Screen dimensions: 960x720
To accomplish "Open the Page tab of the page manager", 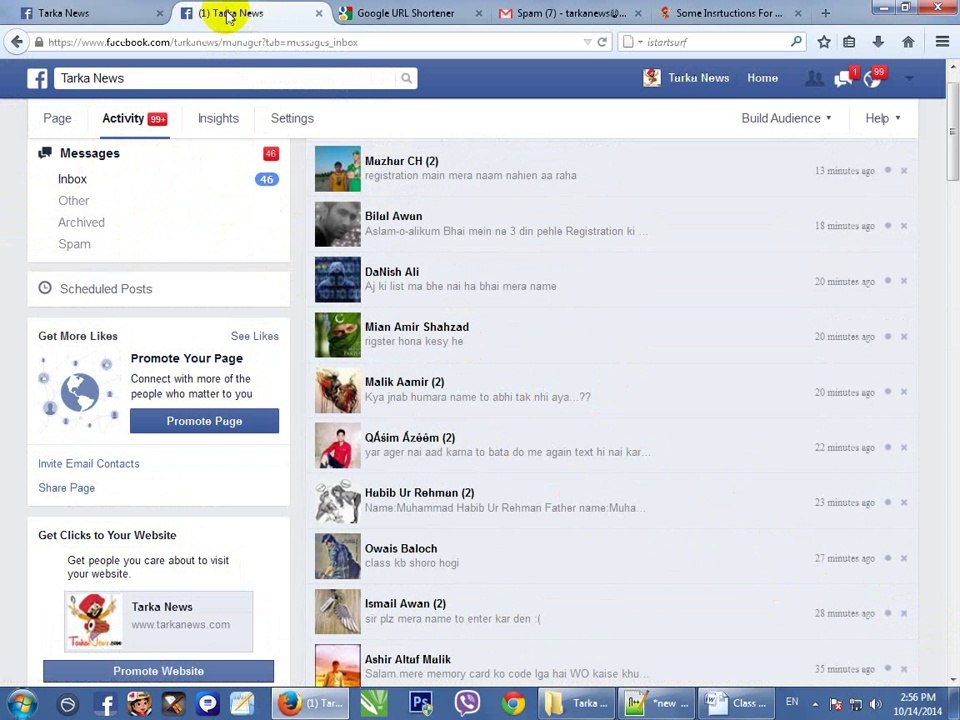I will [57, 118].
